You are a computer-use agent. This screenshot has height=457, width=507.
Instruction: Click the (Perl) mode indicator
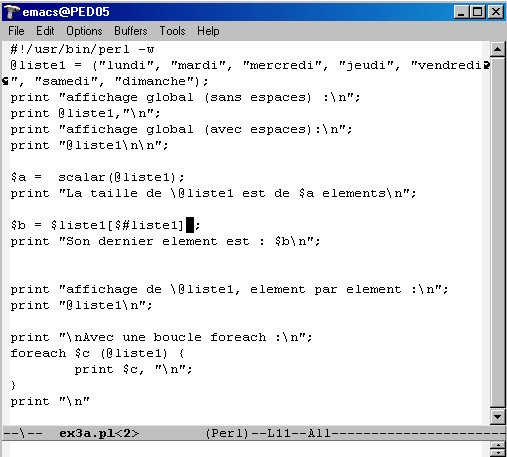pyautogui.click(x=227, y=433)
